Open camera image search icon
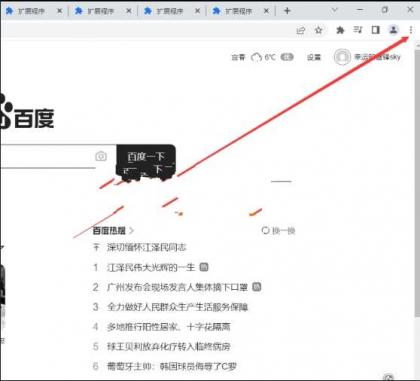The image size is (420, 381). tap(101, 156)
